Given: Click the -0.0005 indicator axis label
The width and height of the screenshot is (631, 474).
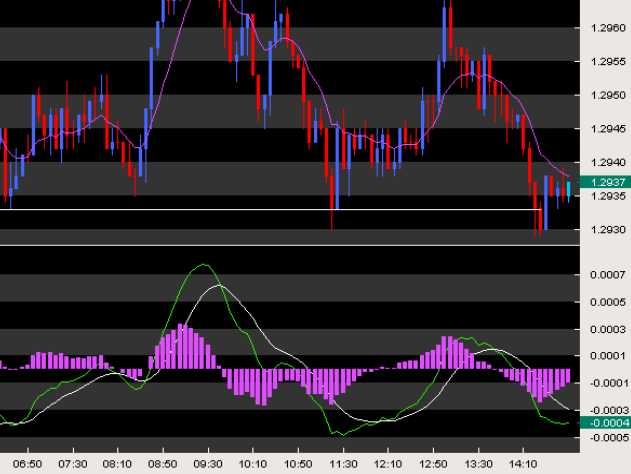Looking at the screenshot, I should pos(608,437).
